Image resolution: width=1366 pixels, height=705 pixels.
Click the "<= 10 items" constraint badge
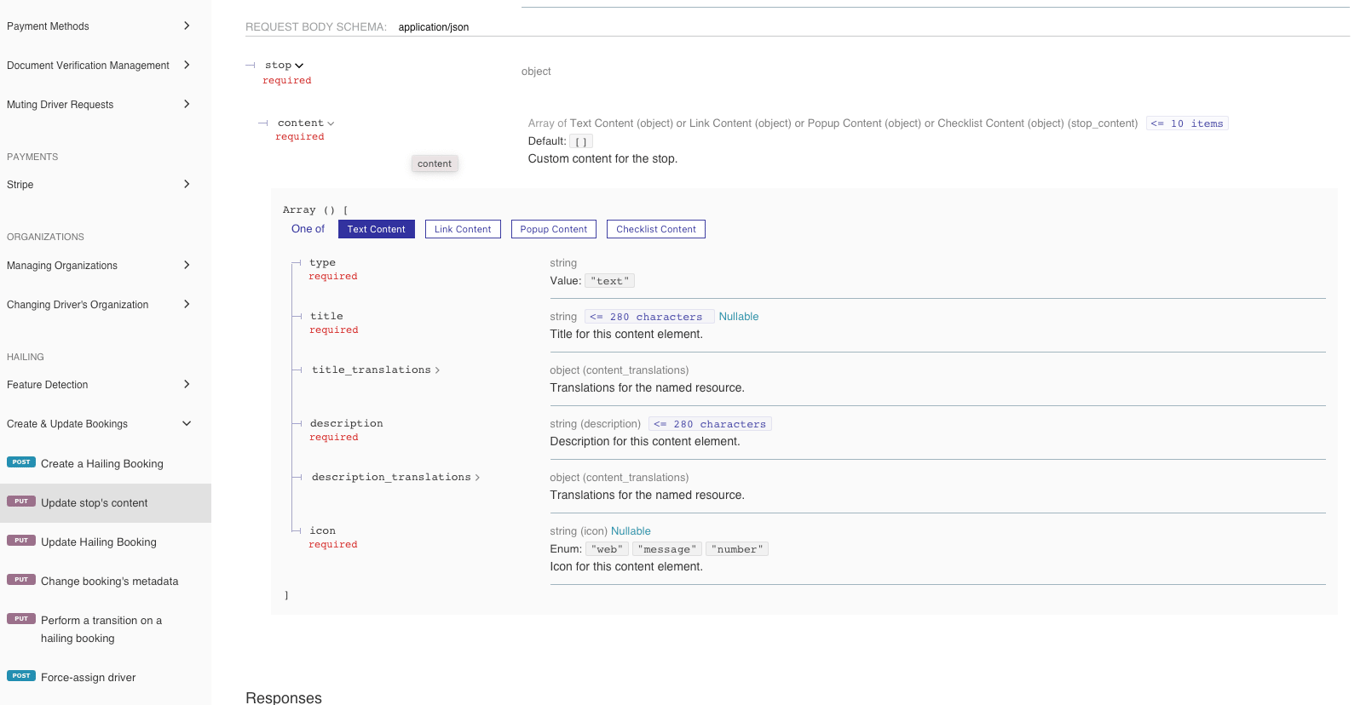pos(1187,123)
